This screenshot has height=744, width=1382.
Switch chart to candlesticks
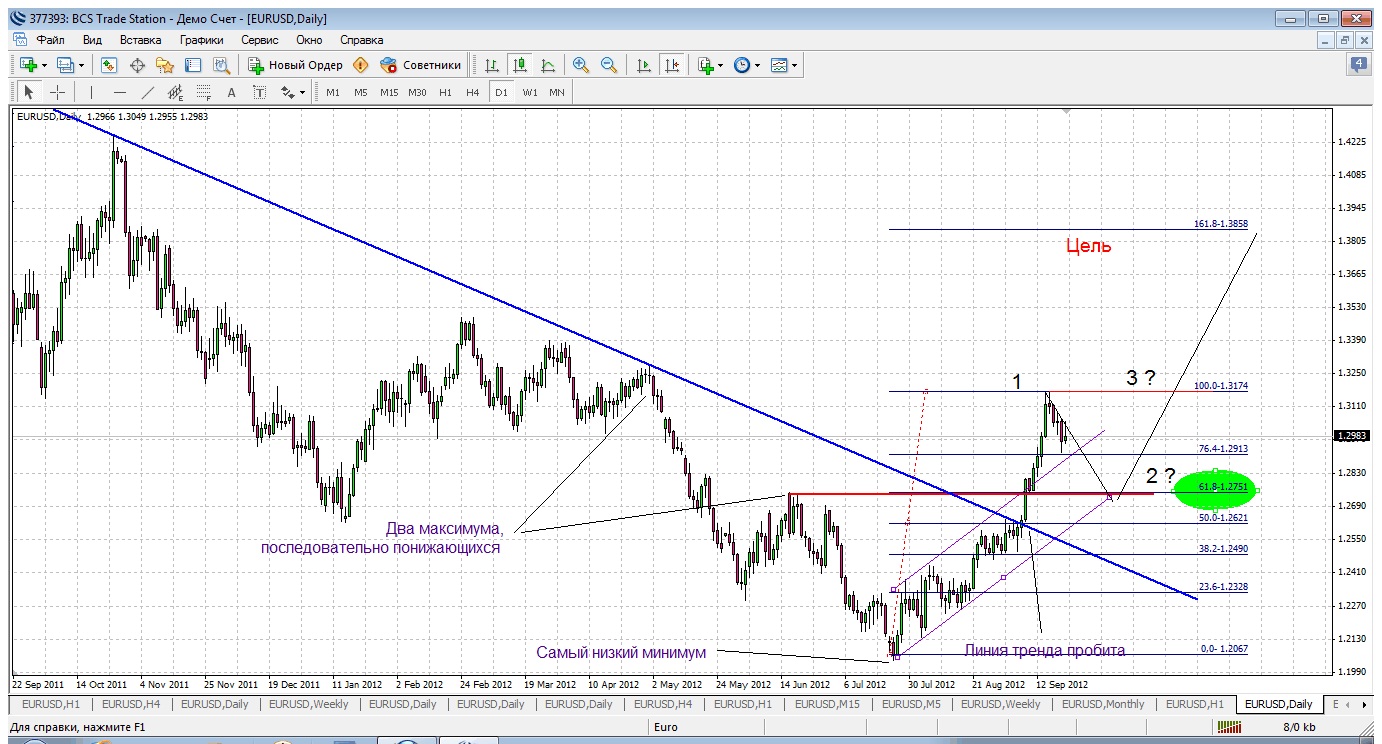520,65
